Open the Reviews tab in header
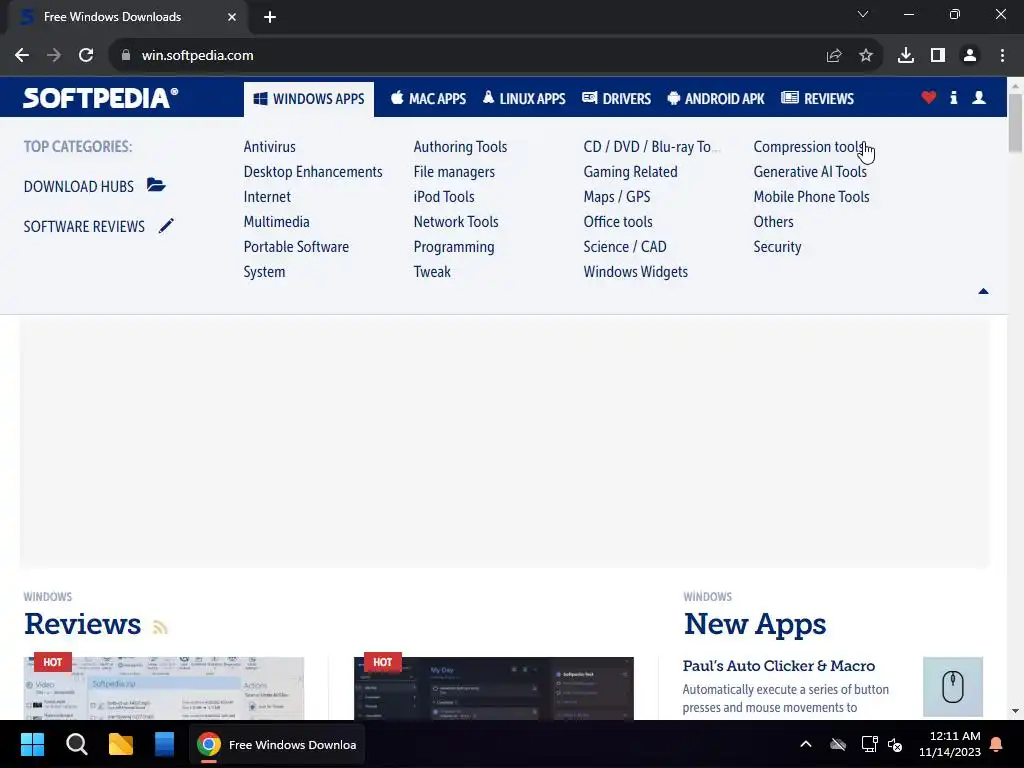Viewport: 1024px width, 768px height. (x=818, y=99)
